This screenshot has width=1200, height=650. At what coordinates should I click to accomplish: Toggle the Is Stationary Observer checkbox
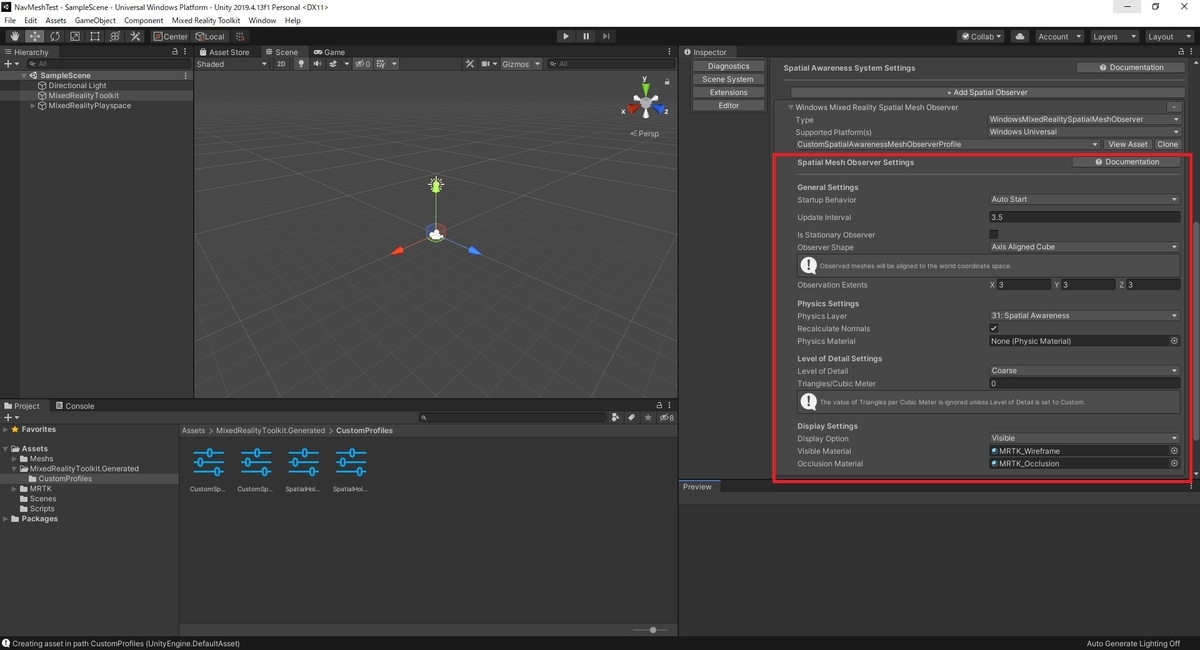point(993,234)
